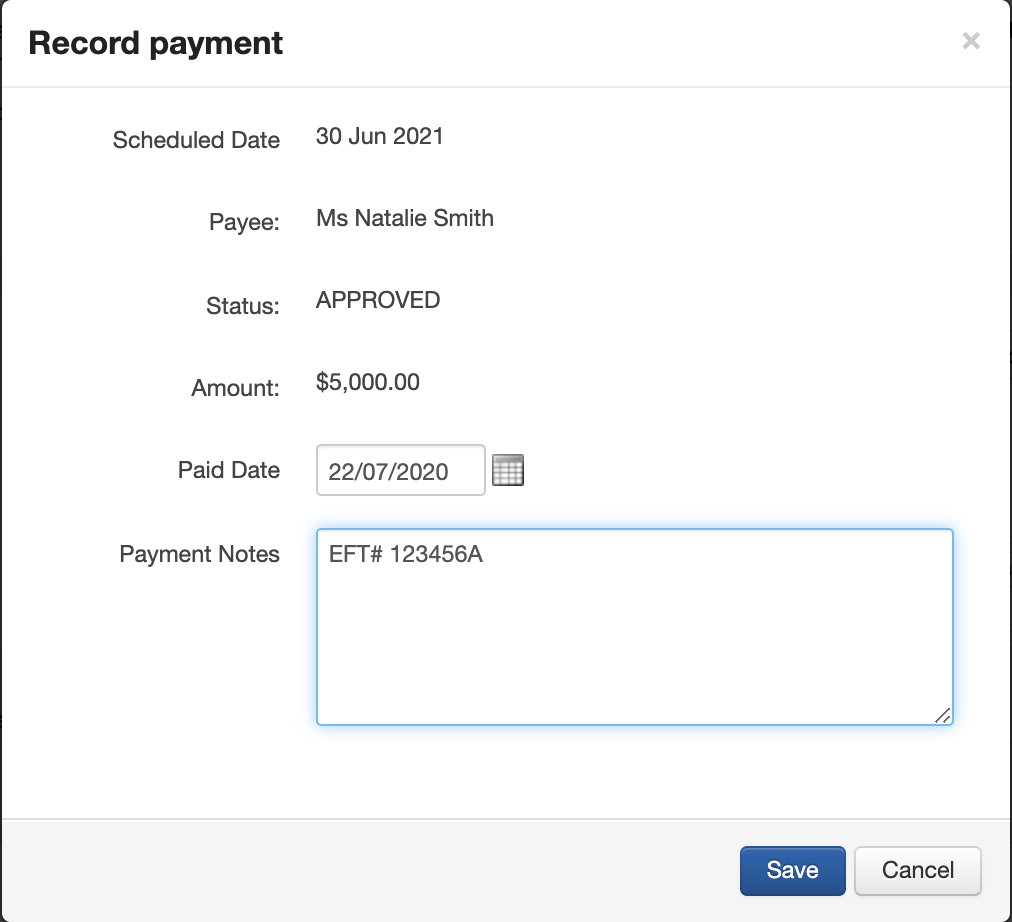Click the Payment Notes label
Viewport: 1012px width, 922px height.
point(199,554)
